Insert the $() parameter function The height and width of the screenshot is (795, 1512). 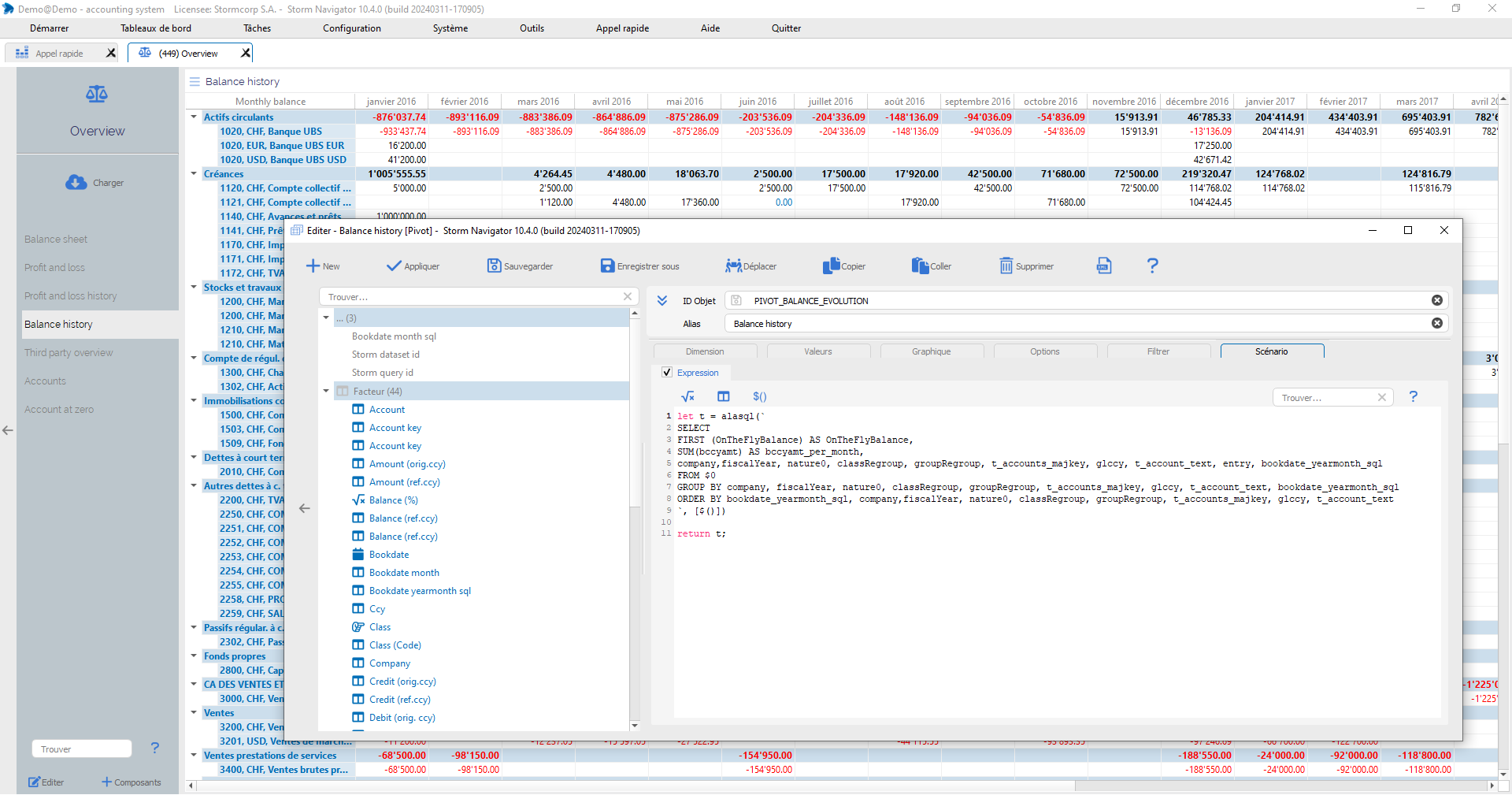click(760, 396)
